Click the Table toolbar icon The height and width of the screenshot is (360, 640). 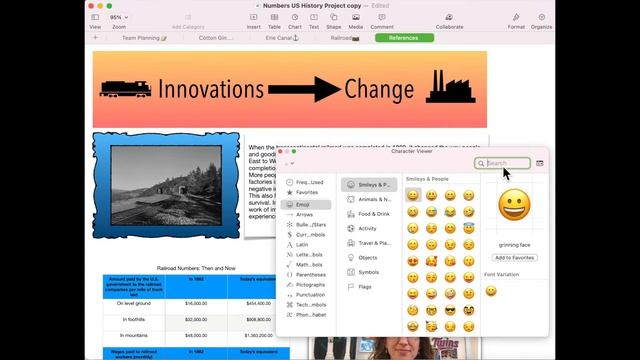tap(274, 21)
